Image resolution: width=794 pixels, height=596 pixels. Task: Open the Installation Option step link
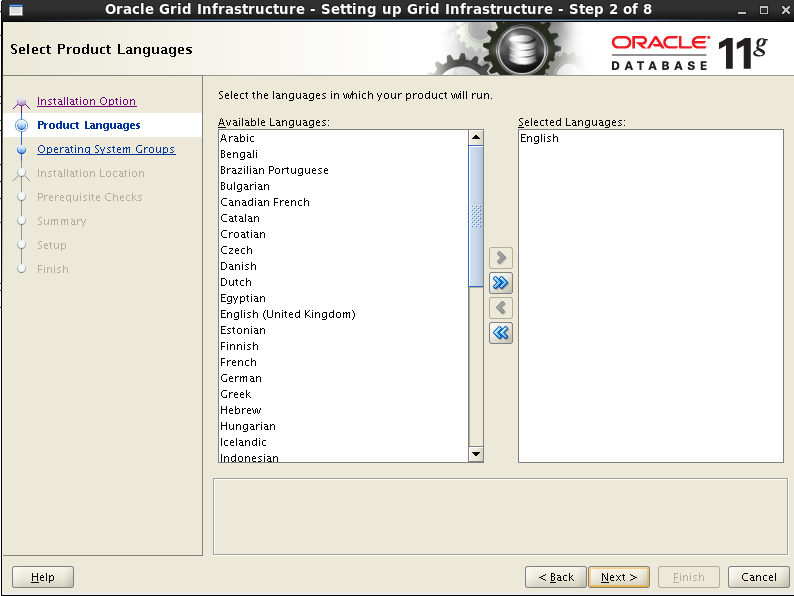[x=87, y=101]
